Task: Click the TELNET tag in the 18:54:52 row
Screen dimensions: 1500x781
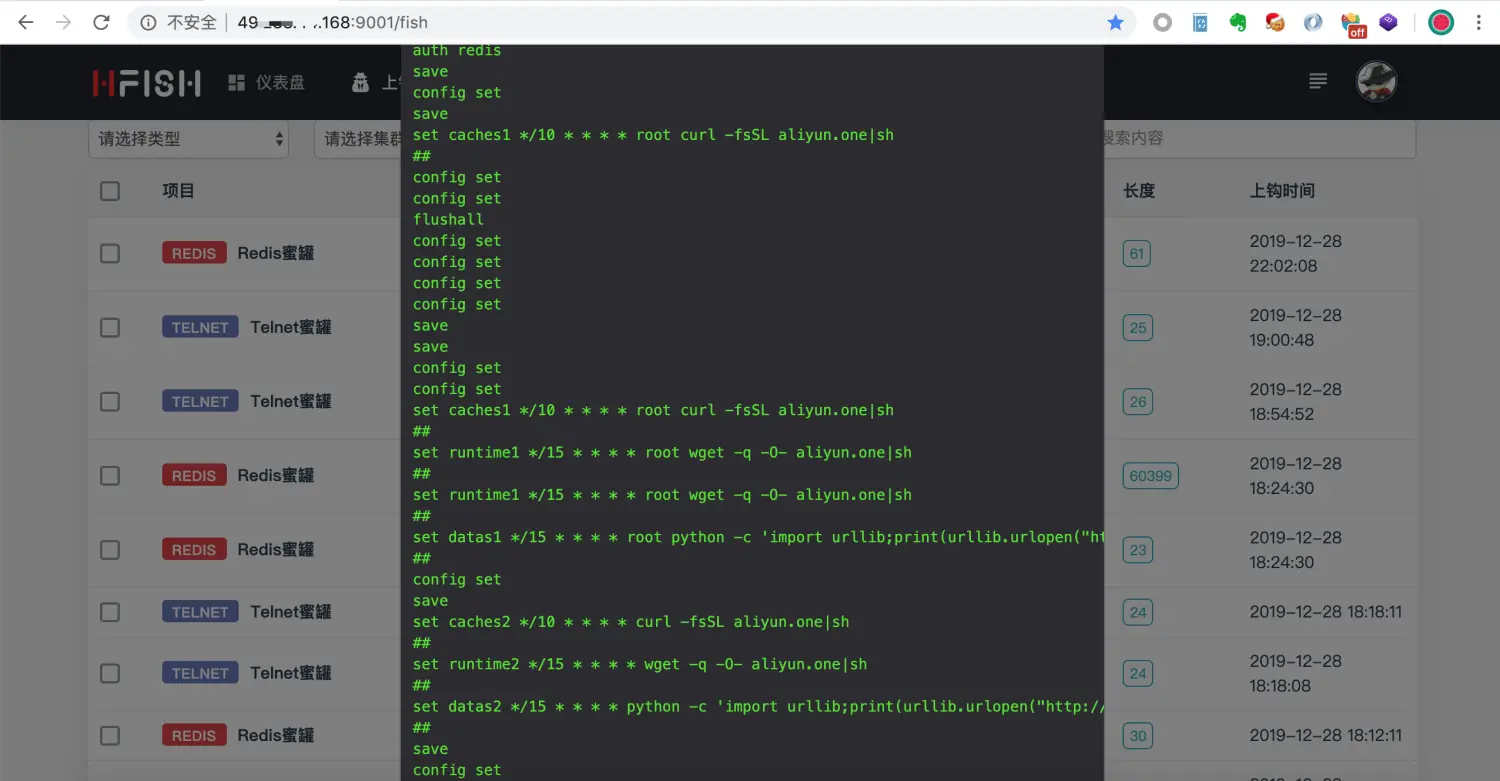Action: tap(200, 402)
